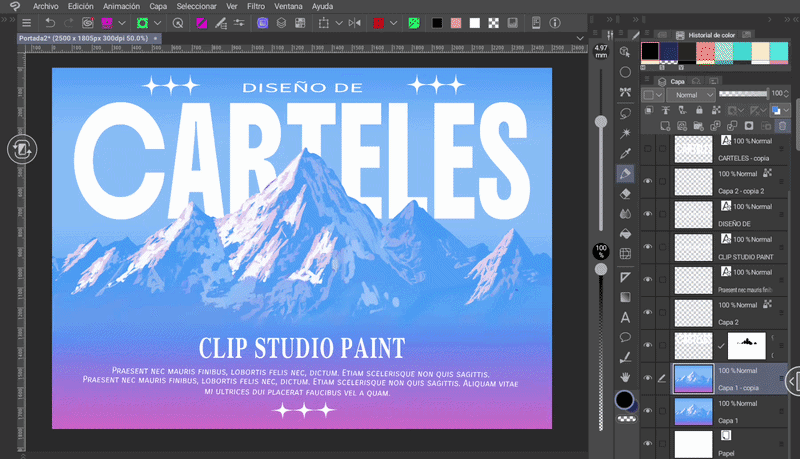Viewport: 800px width, 459px height.
Task: Click the Redo arrow in command bar
Action: click(69, 23)
